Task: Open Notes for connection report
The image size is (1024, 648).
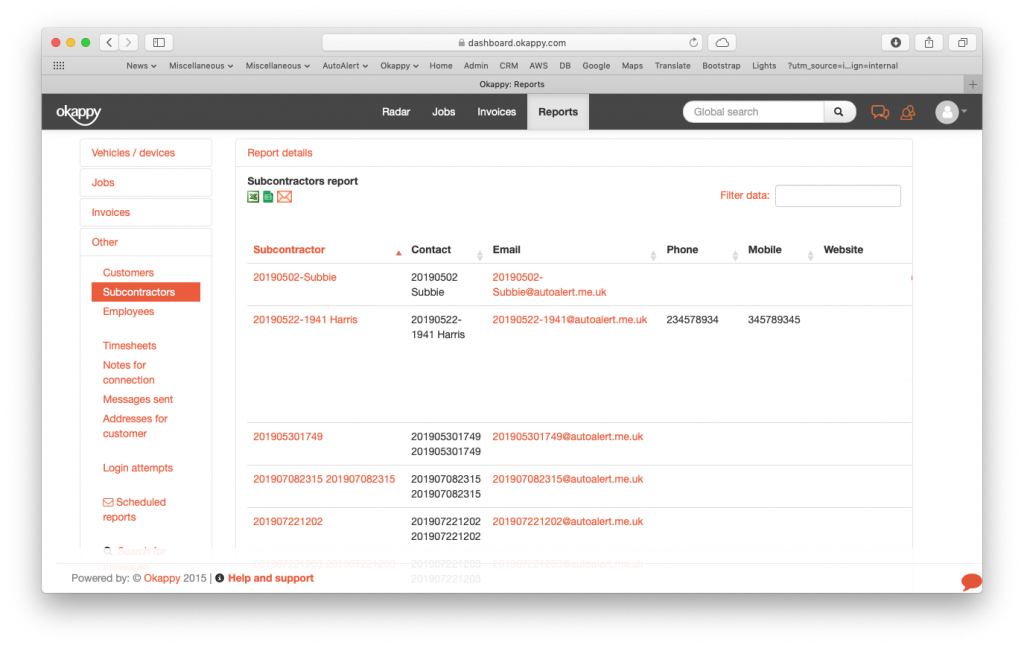Action: 129,372
